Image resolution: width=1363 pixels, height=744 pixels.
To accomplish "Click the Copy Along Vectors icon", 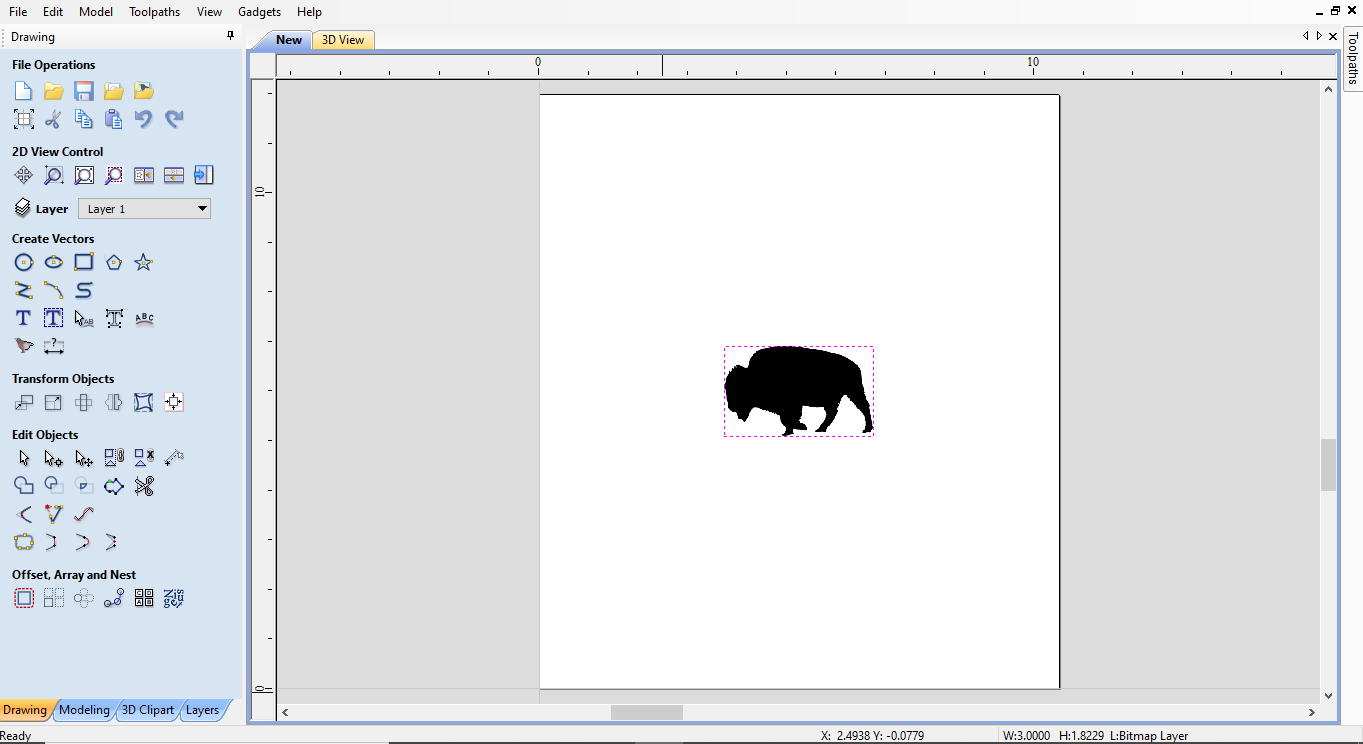I will (114, 598).
